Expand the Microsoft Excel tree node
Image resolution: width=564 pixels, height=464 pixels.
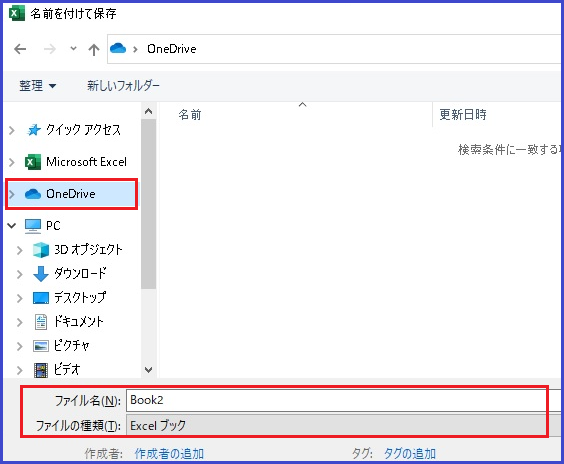tap(12, 162)
